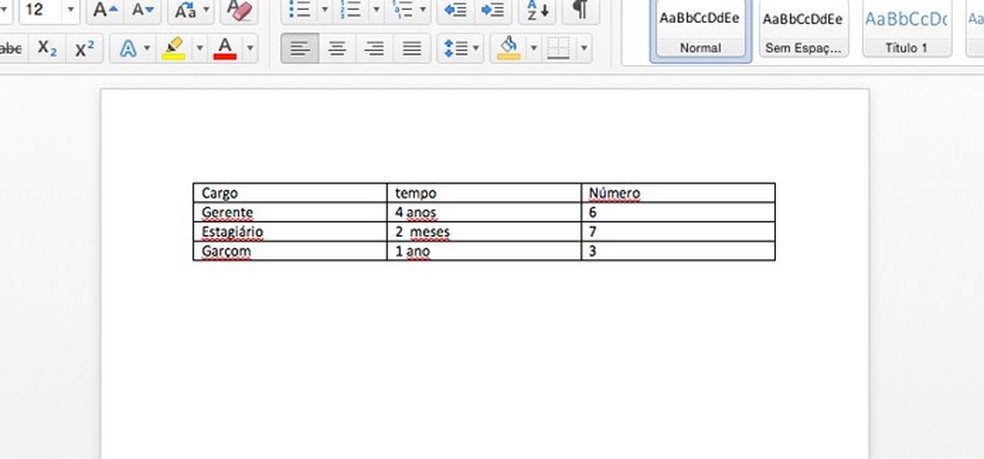The height and width of the screenshot is (459, 984).
Task: Decrease paragraph indent
Action: click(x=455, y=11)
